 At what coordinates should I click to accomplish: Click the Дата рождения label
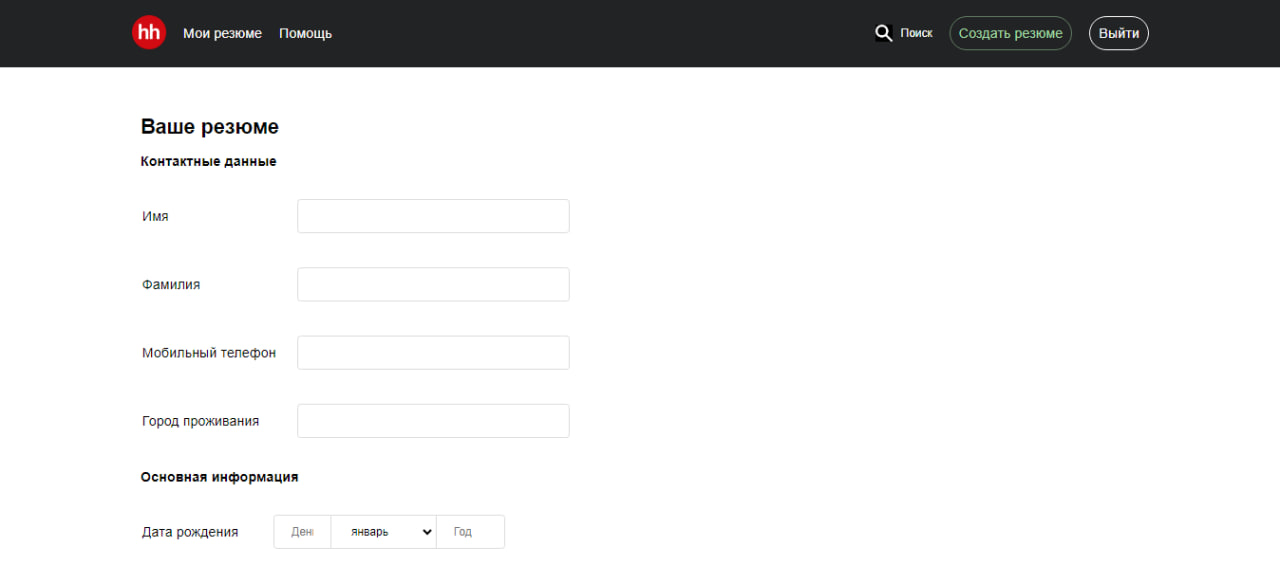190,532
